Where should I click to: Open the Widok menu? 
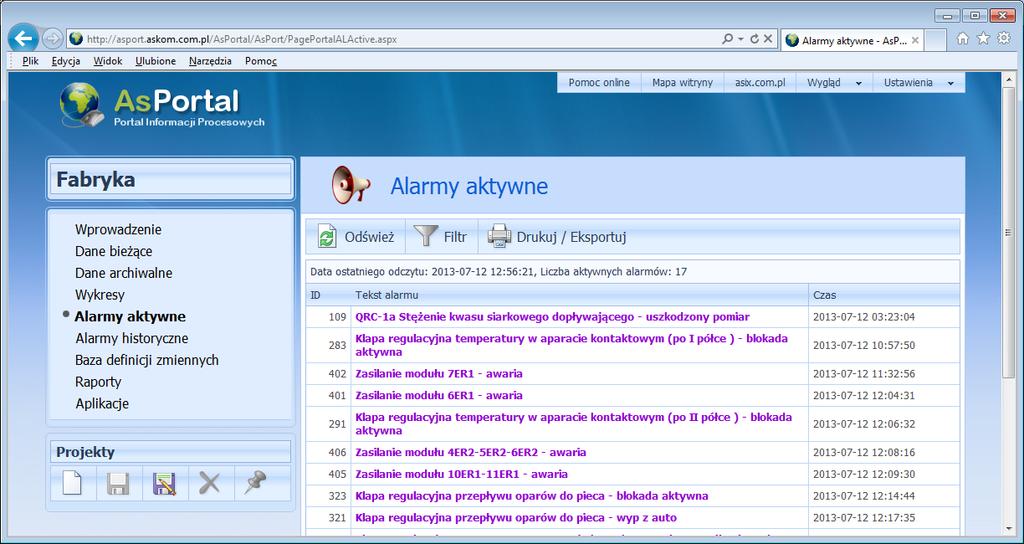(108, 61)
